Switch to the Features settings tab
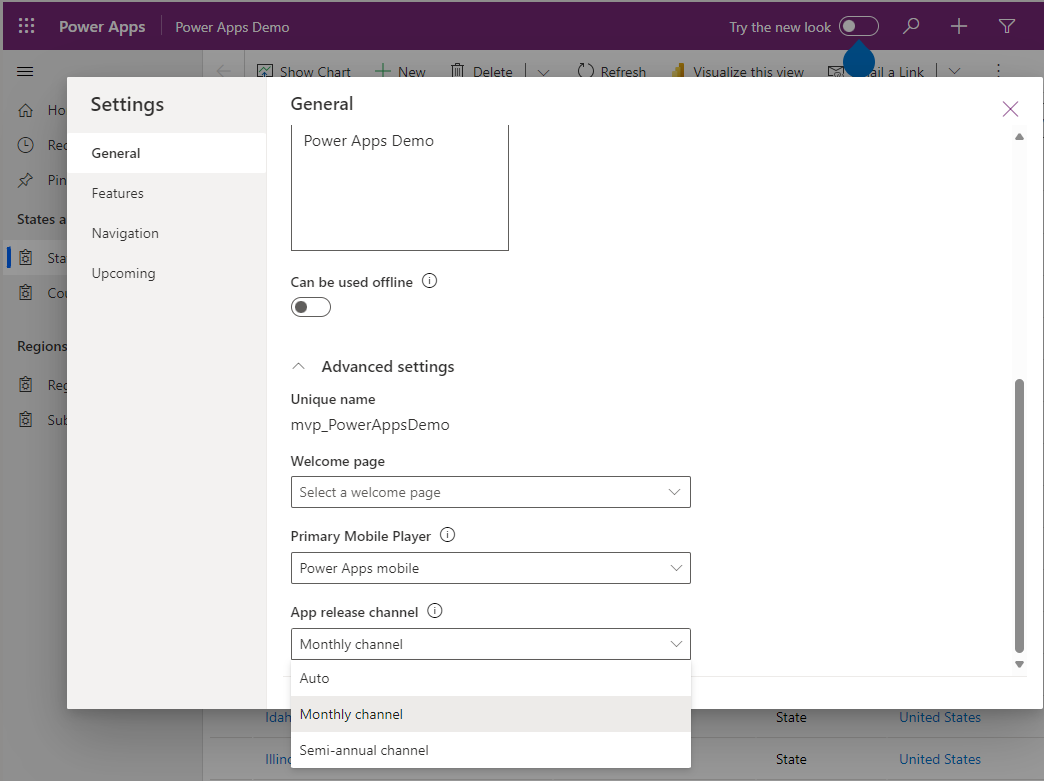1044x781 pixels. pyautogui.click(x=166, y=193)
